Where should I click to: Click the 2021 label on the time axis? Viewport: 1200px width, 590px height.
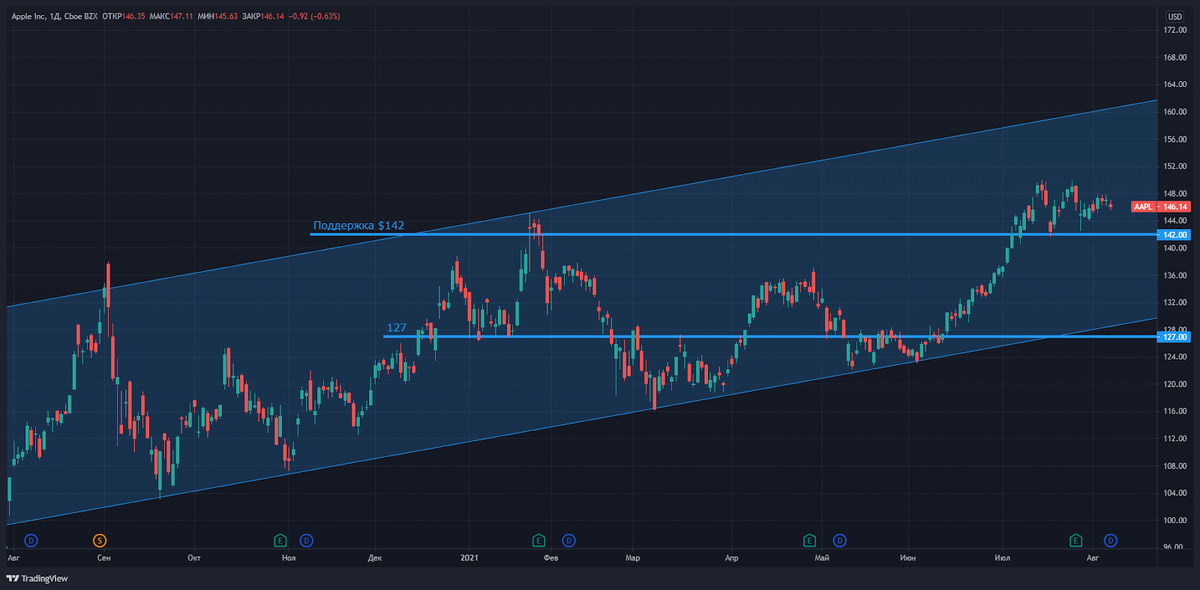click(x=470, y=559)
